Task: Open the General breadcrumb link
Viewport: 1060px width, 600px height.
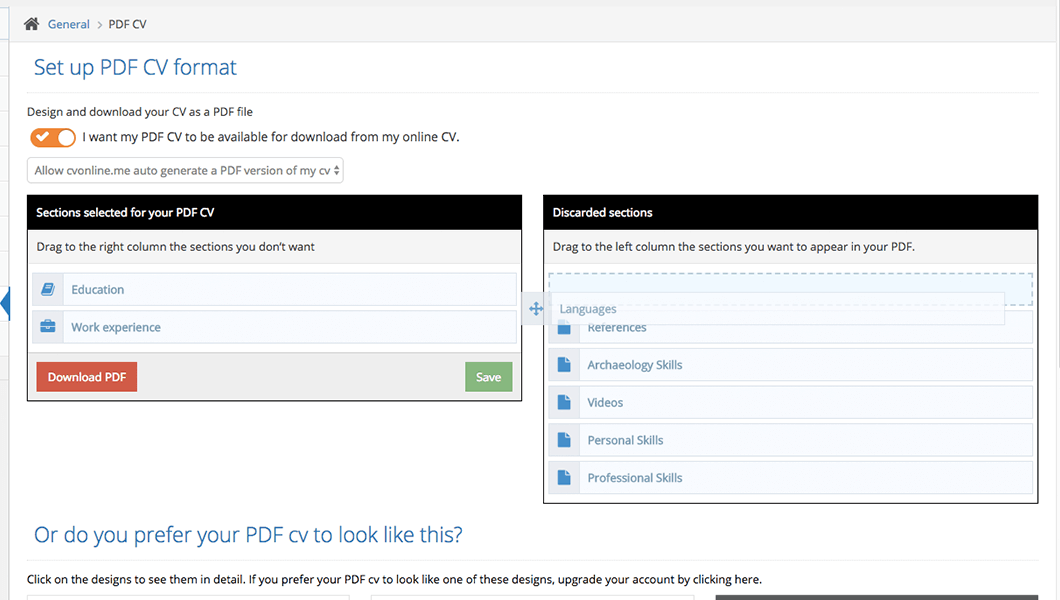Action: 68,24
